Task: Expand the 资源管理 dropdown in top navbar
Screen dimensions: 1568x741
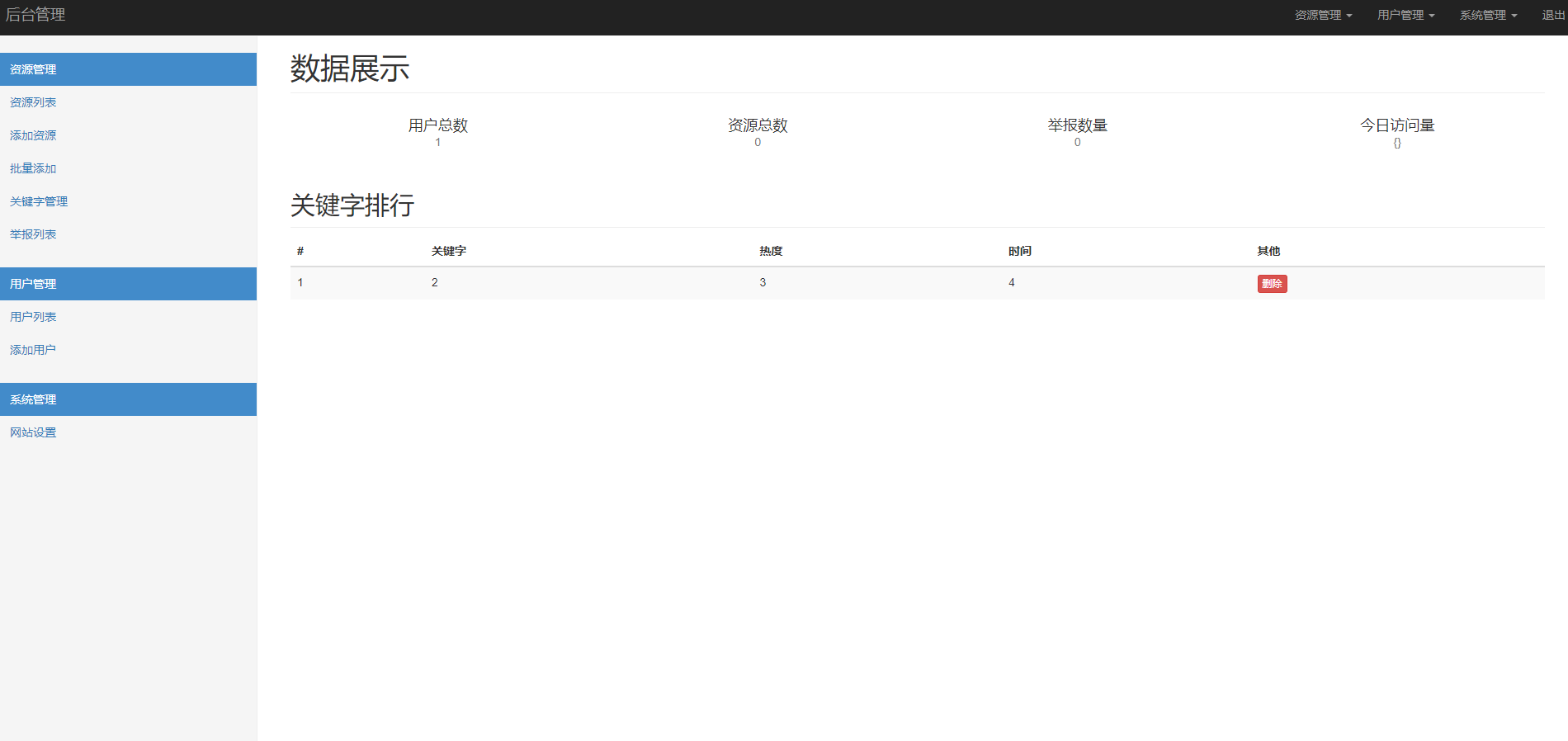Action: (x=1323, y=15)
